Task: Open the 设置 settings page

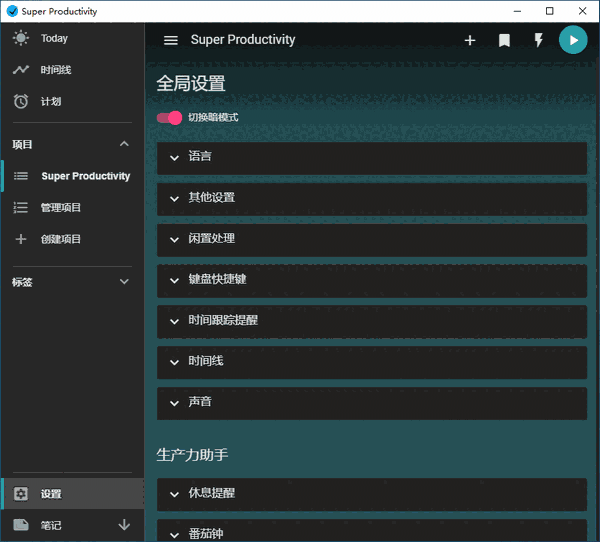Action: click(72, 494)
